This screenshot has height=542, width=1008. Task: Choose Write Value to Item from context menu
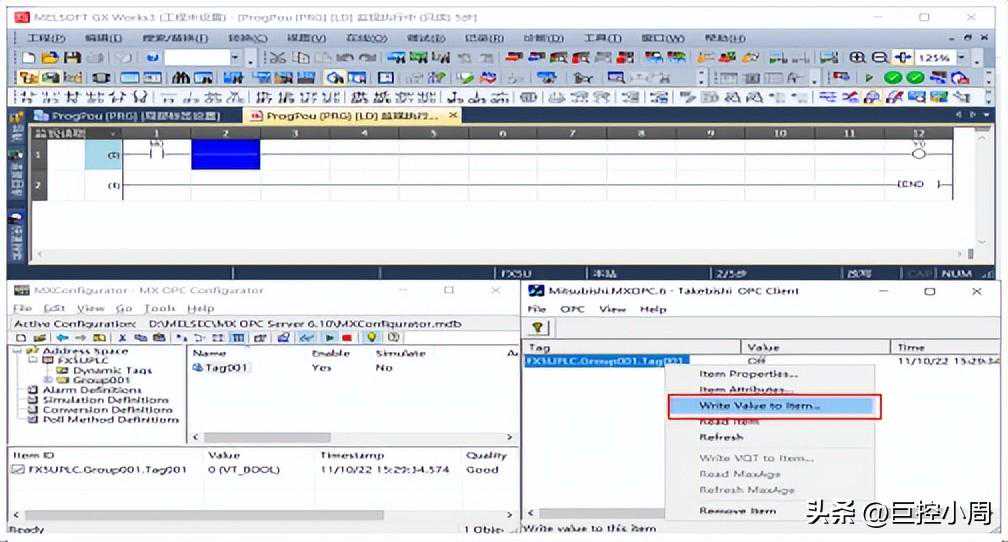coord(746,406)
